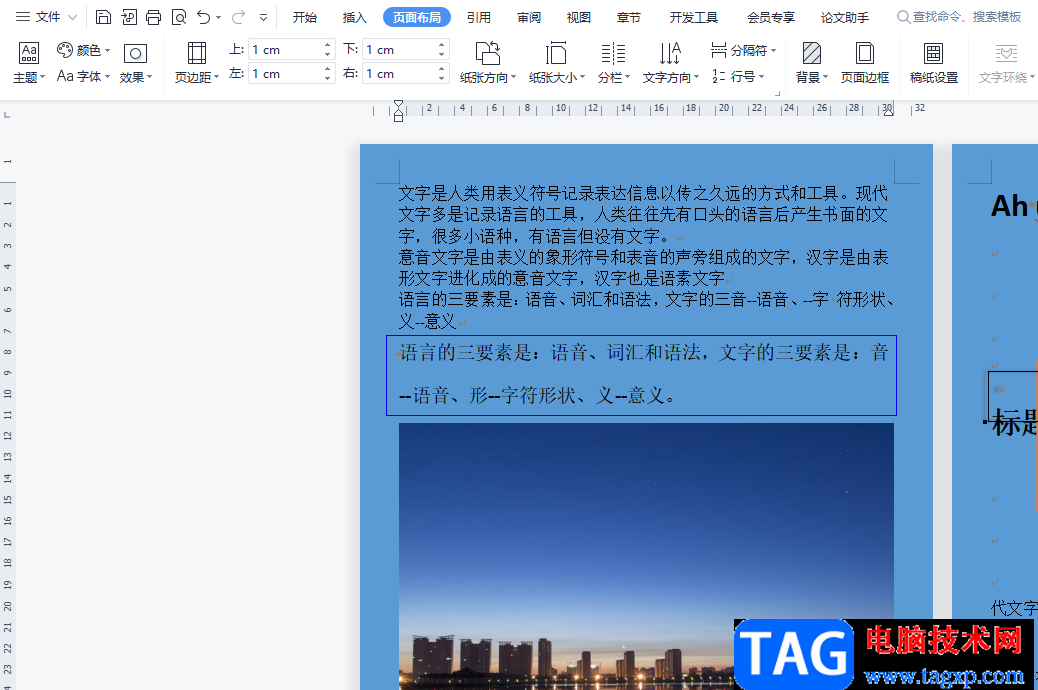
Task: Select the 页面布局 tab
Action: 417,18
